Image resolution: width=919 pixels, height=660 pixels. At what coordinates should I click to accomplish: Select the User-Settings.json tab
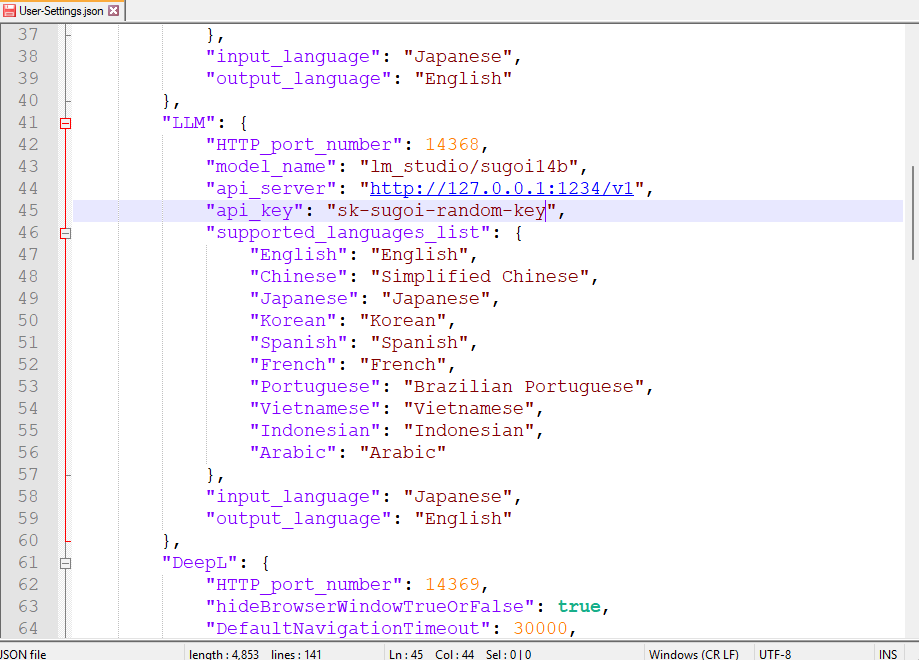click(61, 11)
